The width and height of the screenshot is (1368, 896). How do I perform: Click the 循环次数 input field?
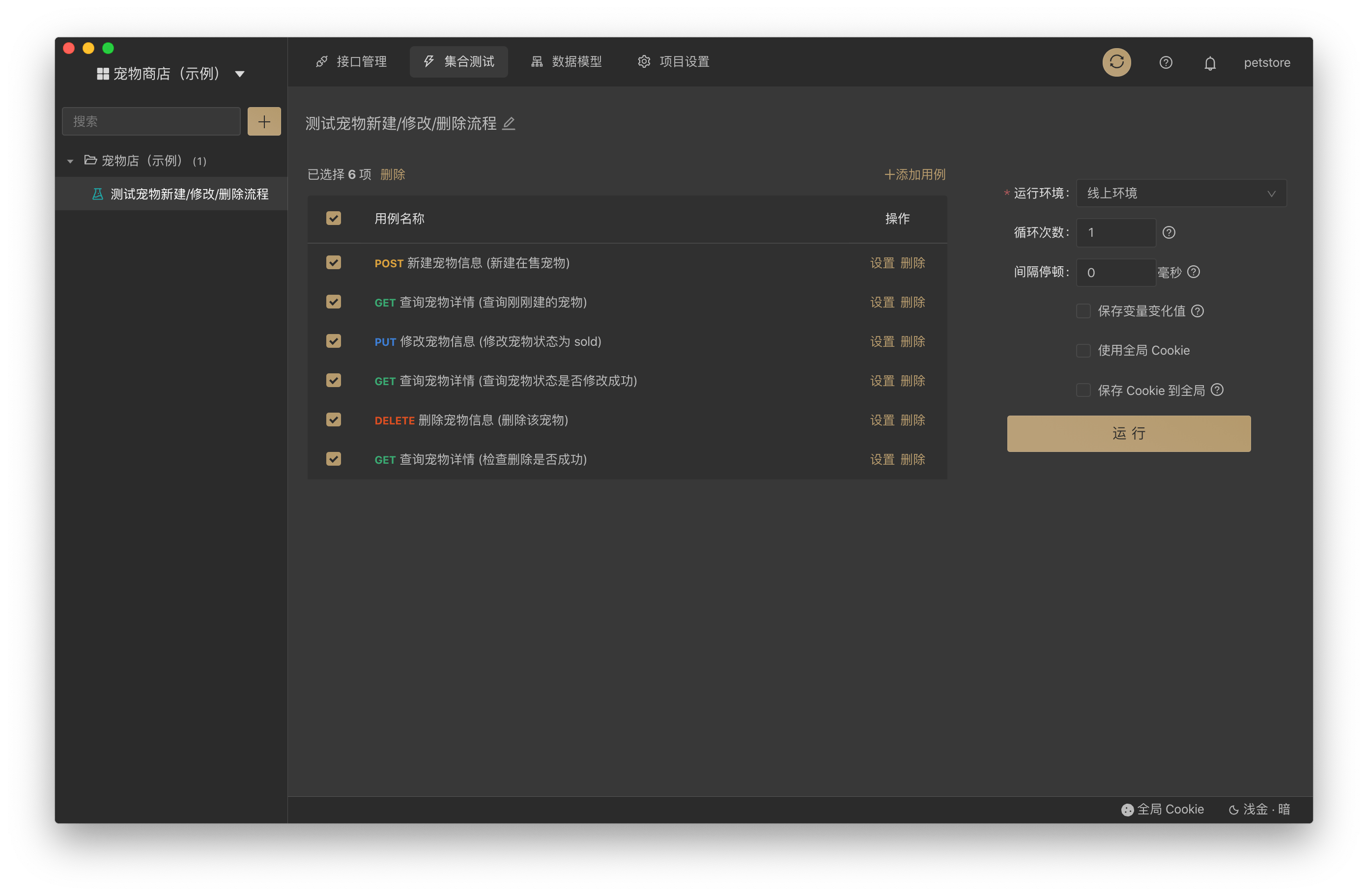[1115, 233]
